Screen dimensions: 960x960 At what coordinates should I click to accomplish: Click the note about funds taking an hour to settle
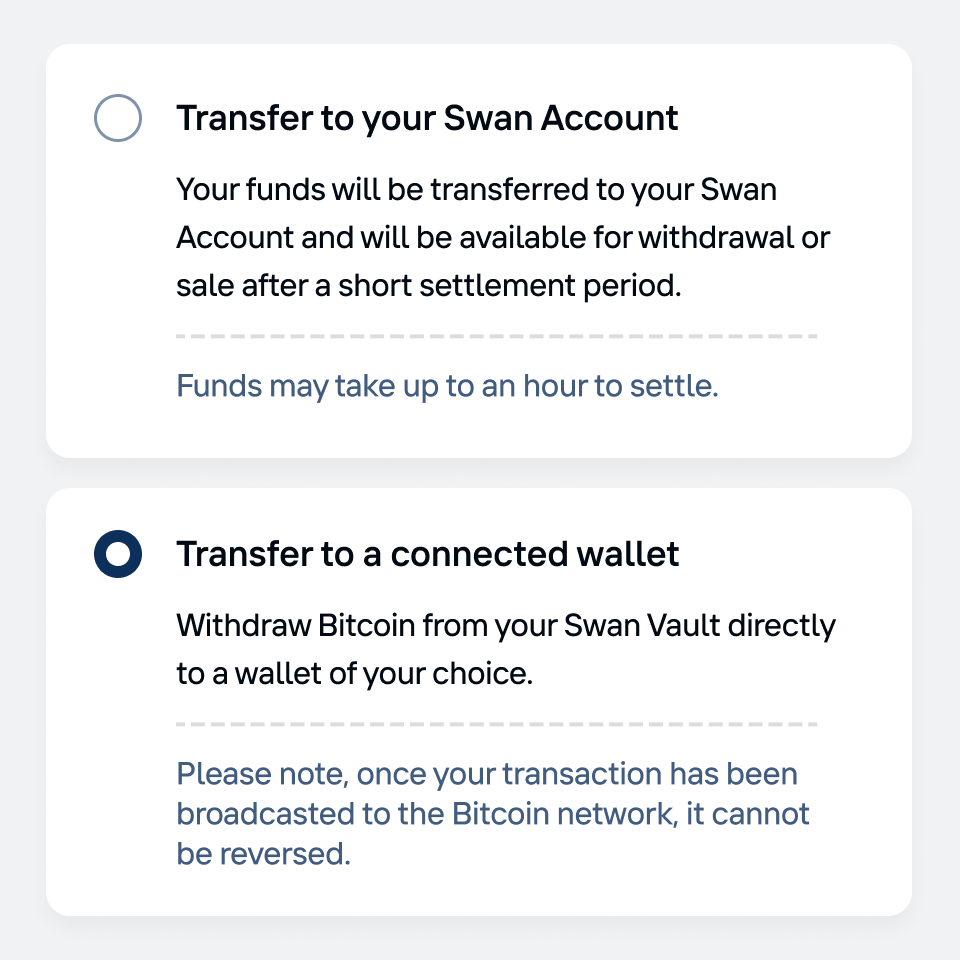tap(447, 386)
